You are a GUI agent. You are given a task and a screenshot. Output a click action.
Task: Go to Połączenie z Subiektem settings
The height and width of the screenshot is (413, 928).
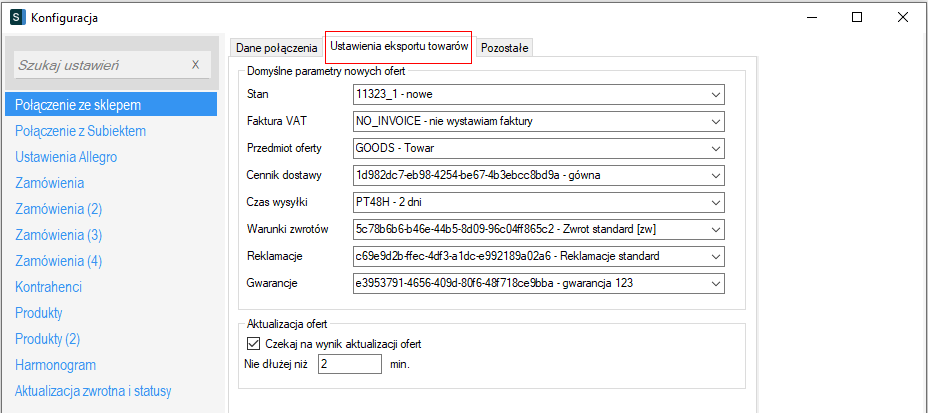pyautogui.click(x=81, y=131)
